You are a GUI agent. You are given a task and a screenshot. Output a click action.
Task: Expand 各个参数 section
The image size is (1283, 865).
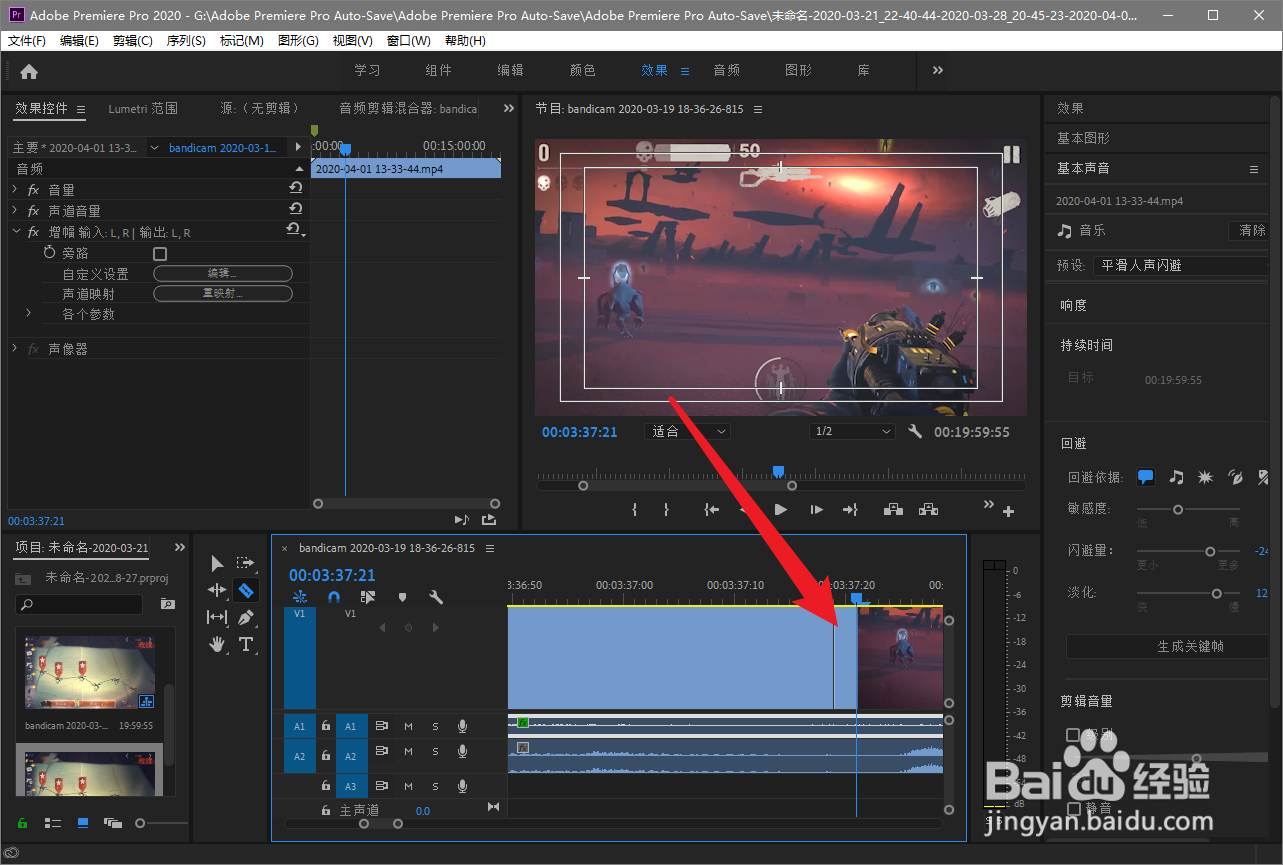(x=28, y=313)
